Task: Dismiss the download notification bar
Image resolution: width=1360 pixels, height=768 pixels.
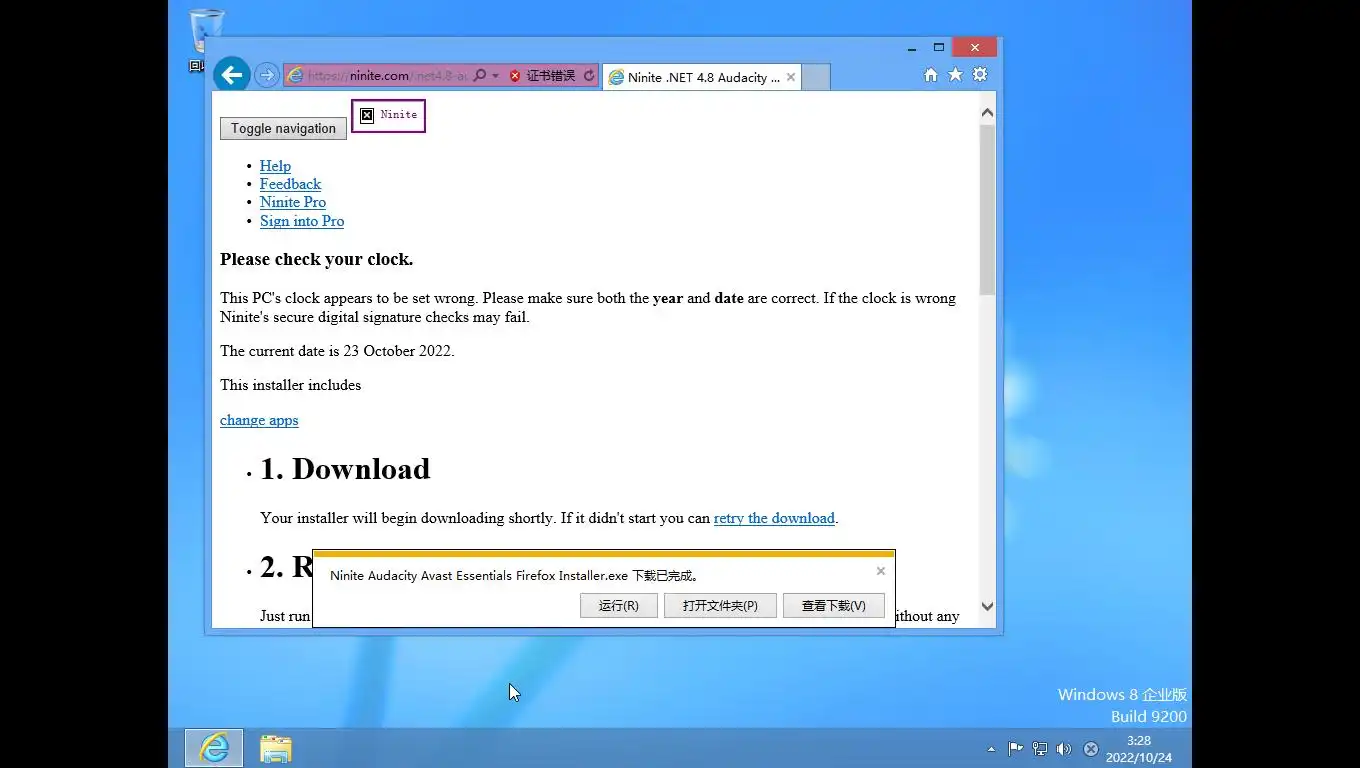Action: tap(880, 571)
